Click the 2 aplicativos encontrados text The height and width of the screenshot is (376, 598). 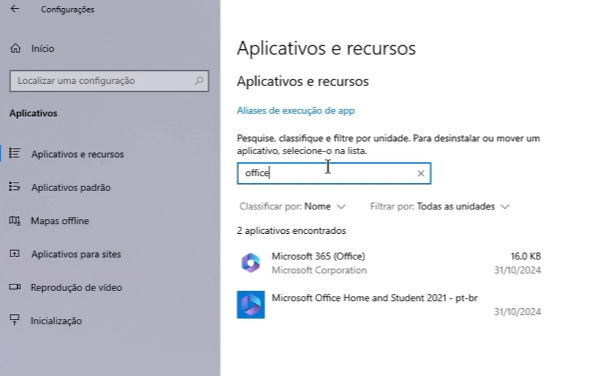click(x=291, y=231)
